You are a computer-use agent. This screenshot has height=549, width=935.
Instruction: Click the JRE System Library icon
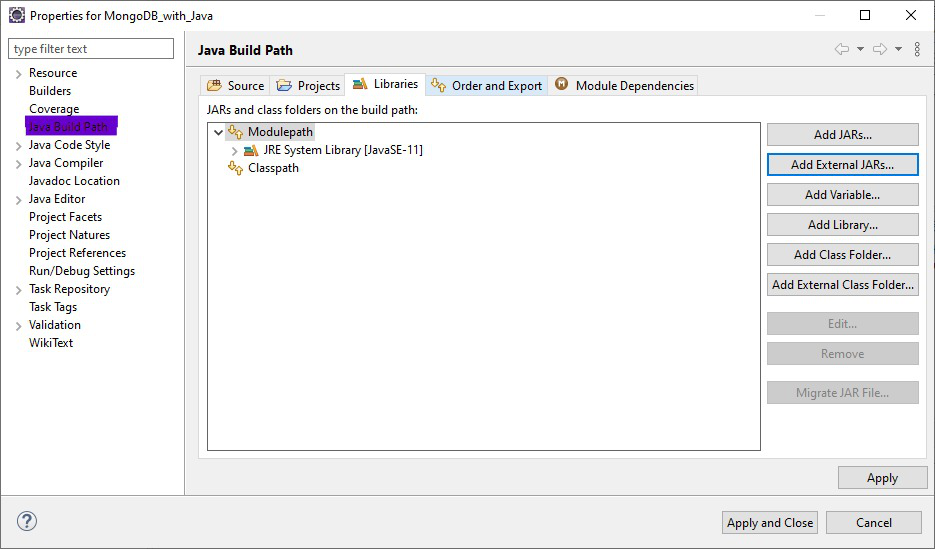[251, 150]
